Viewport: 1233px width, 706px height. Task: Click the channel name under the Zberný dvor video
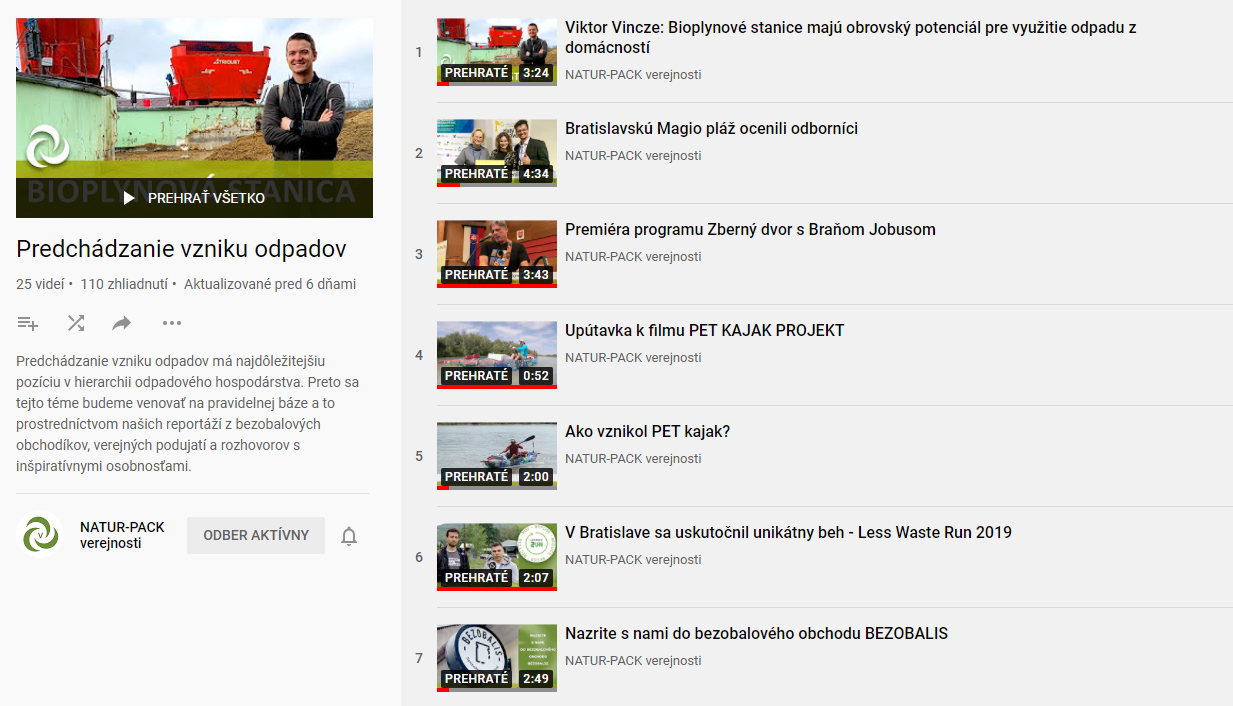[x=633, y=257]
